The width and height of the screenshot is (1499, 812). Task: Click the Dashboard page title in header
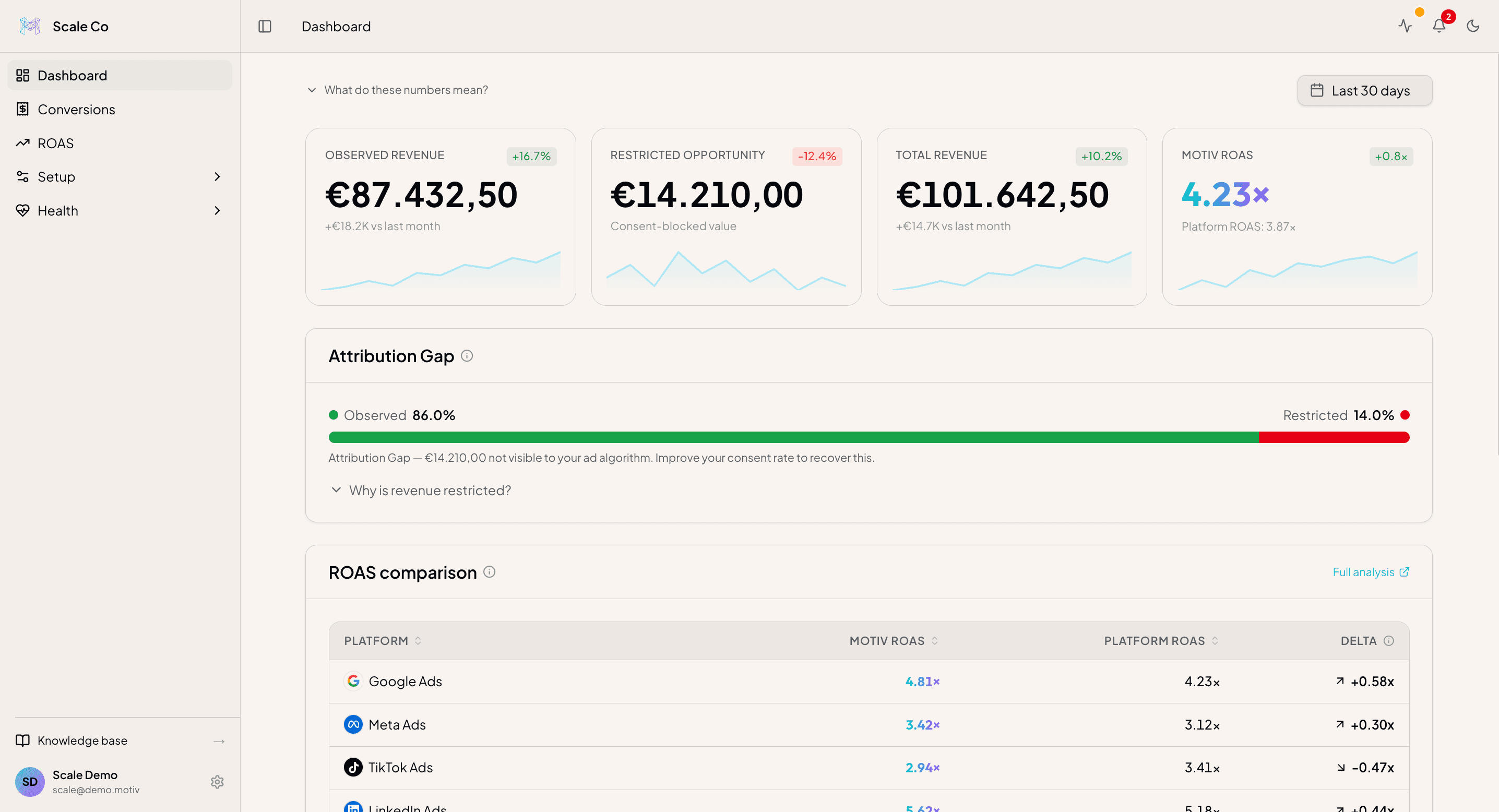click(x=336, y=26)
